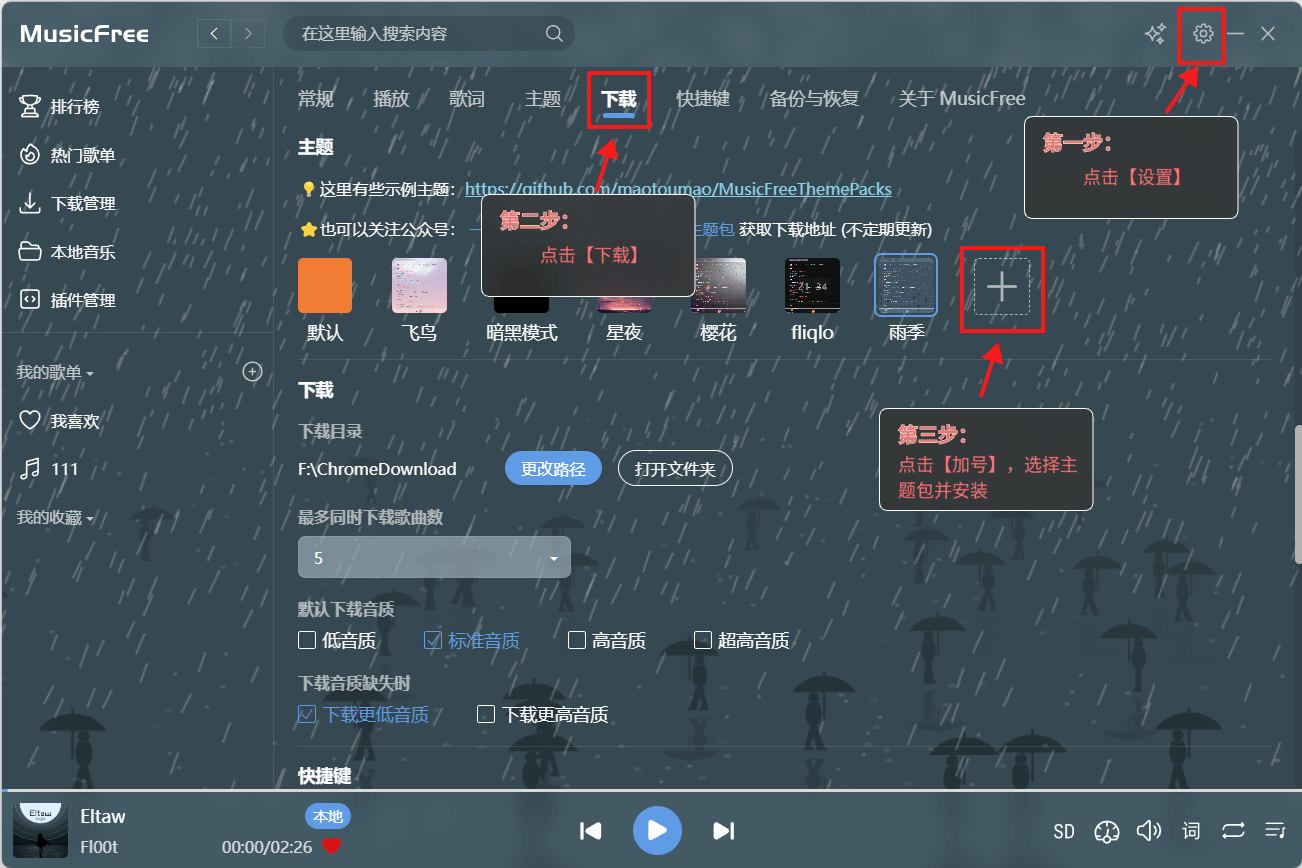Viewport: 1302px width, 868px height.
Task: Select the 樱花 theme thumbnail
Action: click(719, 286)
